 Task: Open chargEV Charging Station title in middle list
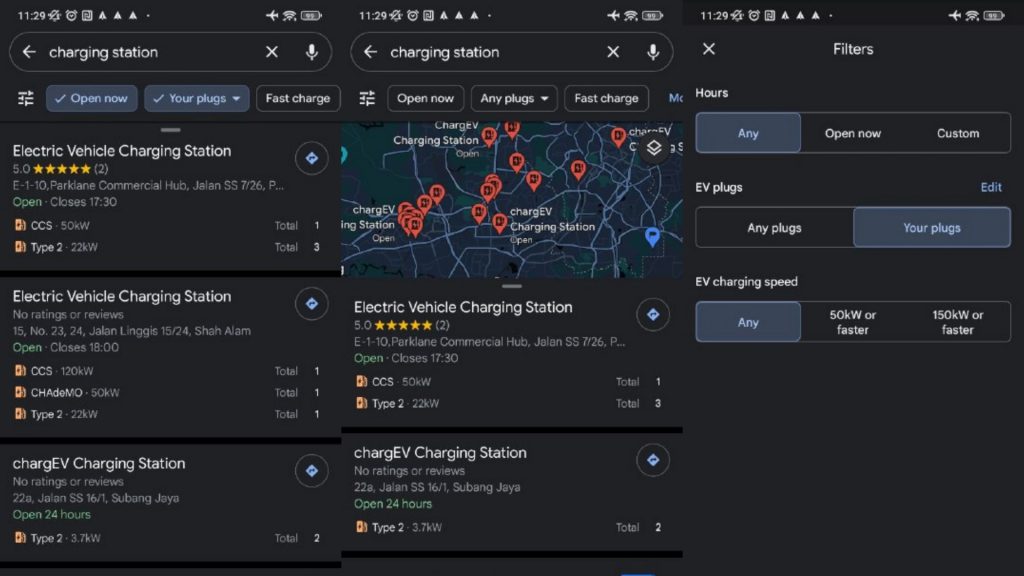point(440,453)
